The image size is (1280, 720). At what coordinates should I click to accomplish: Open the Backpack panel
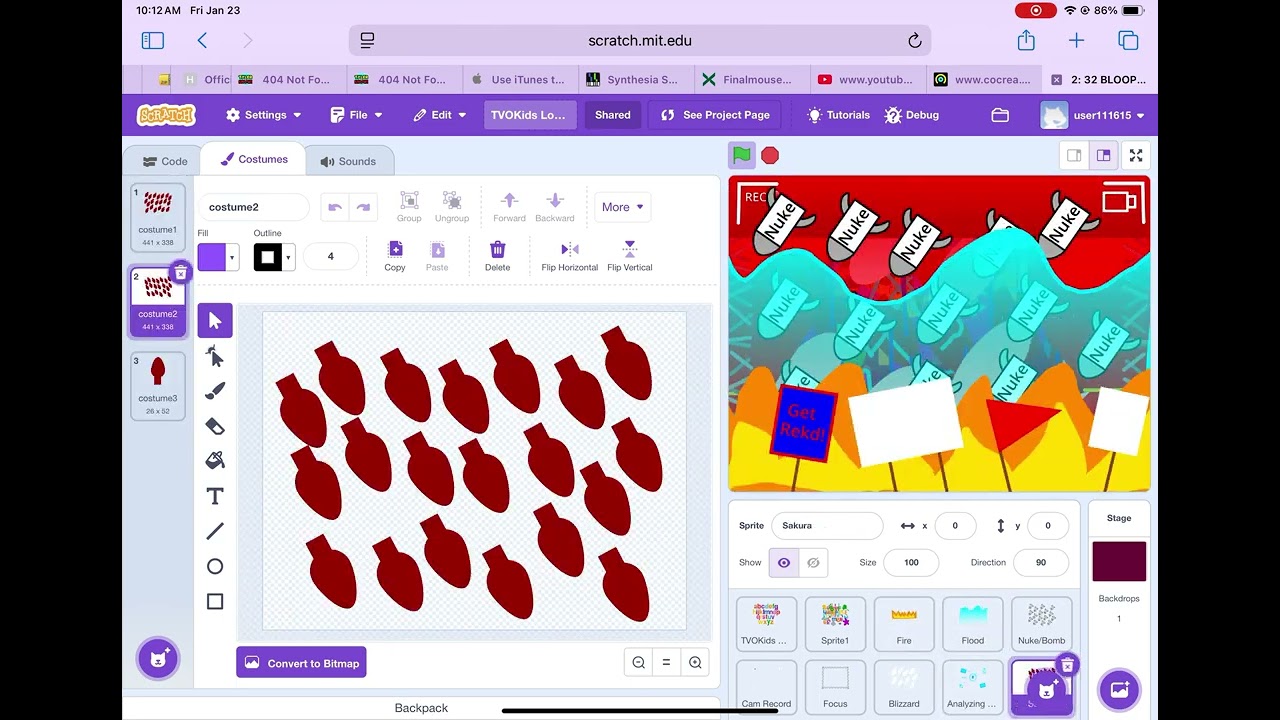coord(421,707)
